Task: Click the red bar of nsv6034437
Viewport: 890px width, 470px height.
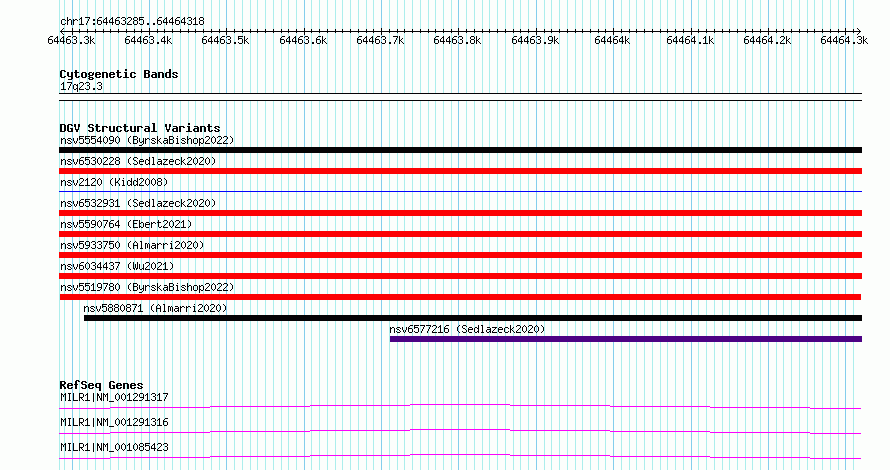Action: coord(460,276)
